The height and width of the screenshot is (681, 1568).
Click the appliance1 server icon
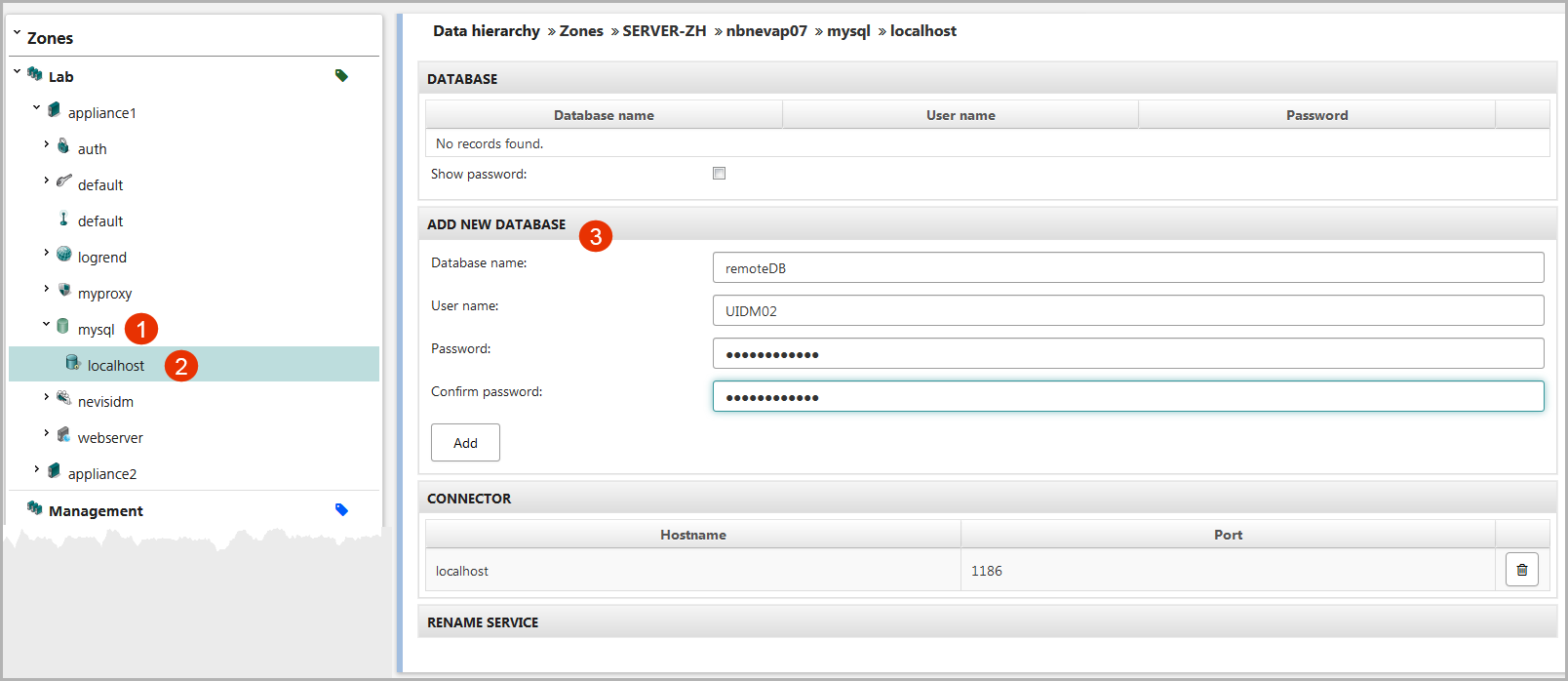[55, 110]
